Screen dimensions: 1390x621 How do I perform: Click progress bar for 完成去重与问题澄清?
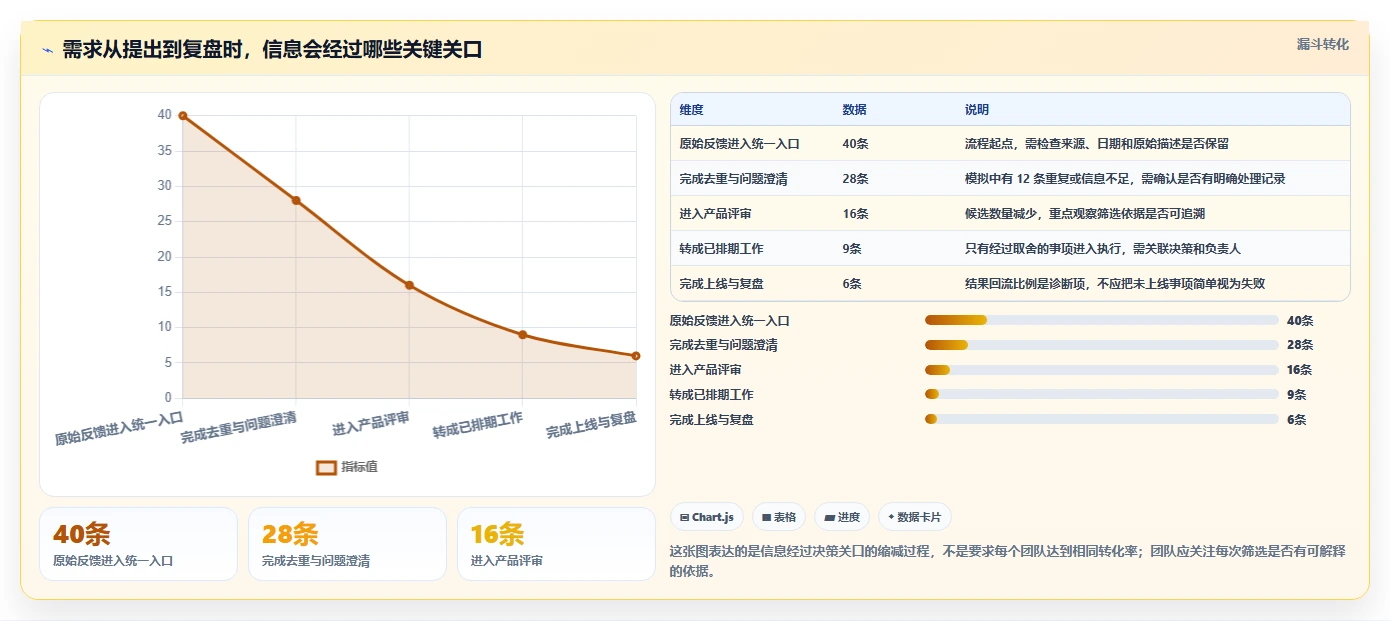pos(1102,345)
